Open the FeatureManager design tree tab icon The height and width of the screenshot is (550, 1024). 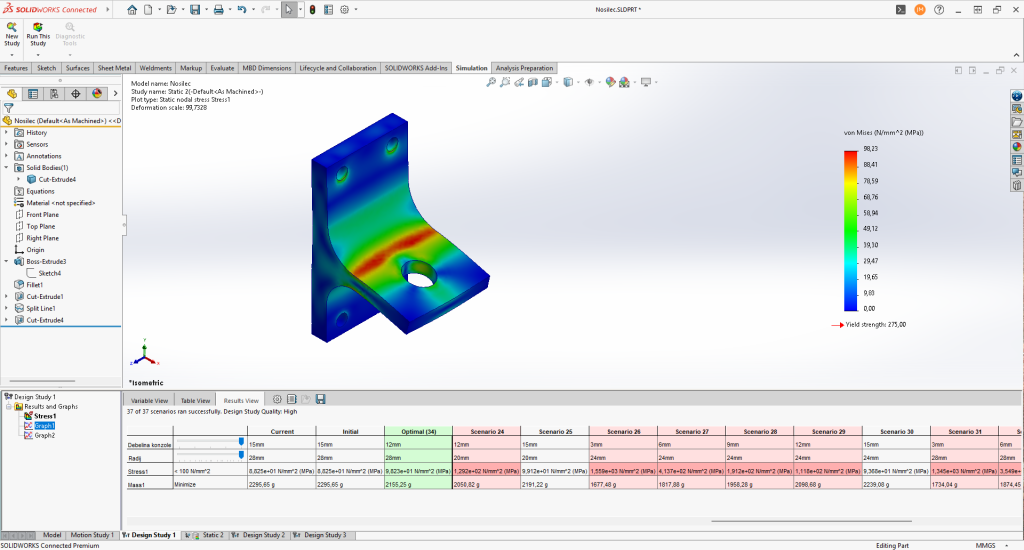pyautogui.click(x=12, y=93)
